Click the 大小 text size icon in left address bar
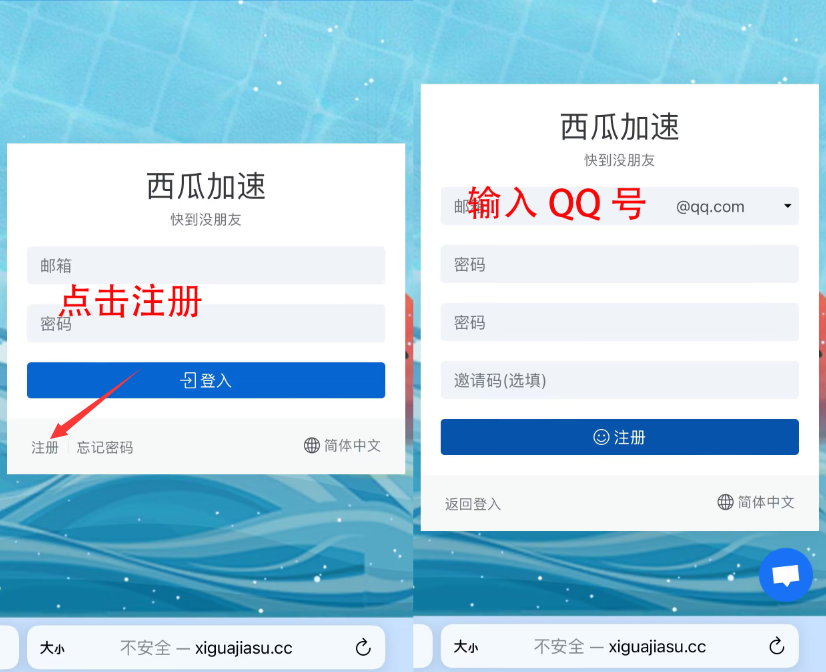The width and height of the screenshot is (826, 672). (x=52, y=648)
